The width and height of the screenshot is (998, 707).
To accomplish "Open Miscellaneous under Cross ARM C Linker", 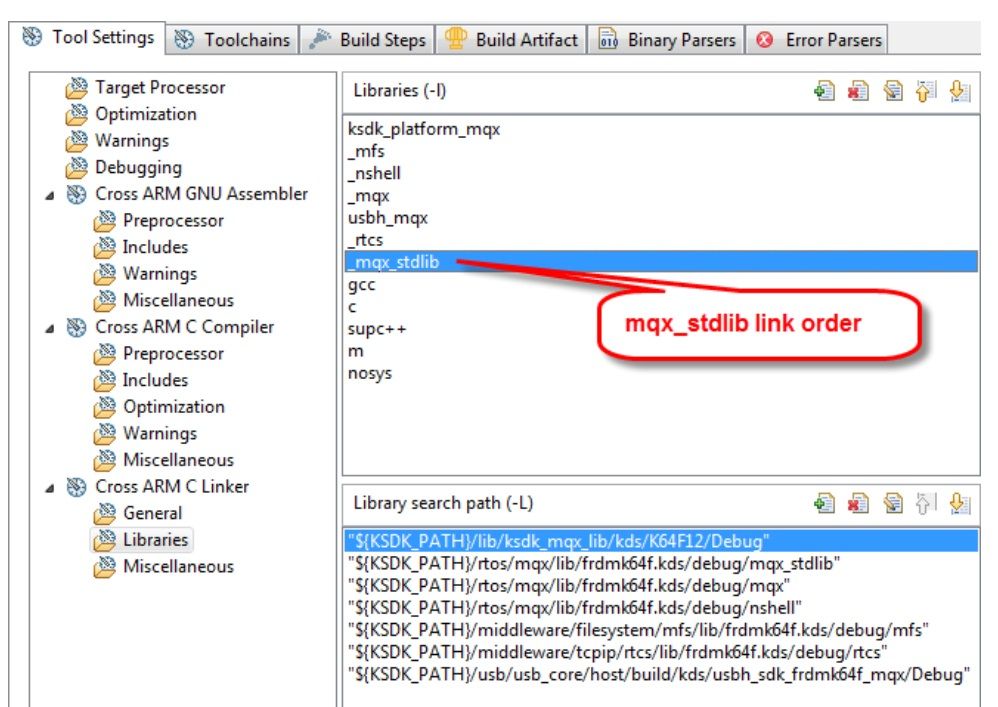I will tap(164, 567).
